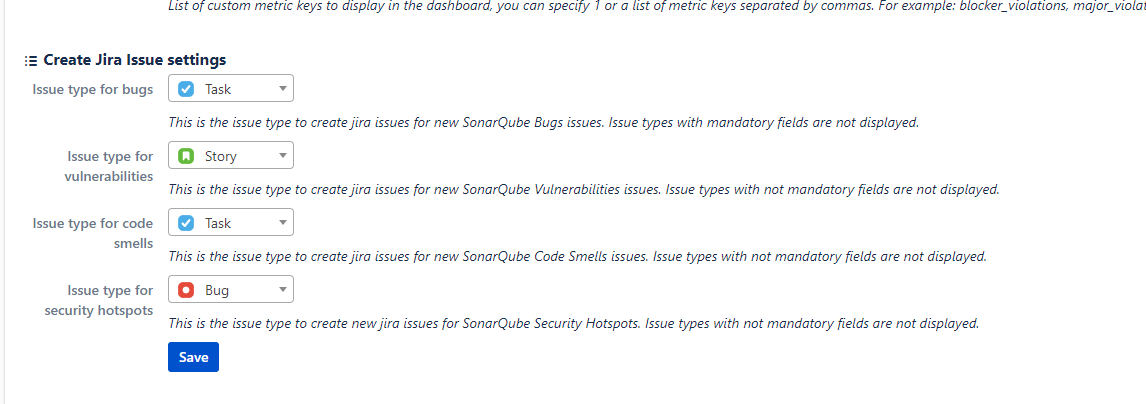
Task: Click the custom metric keys description text
Action: tap(656, 8)
